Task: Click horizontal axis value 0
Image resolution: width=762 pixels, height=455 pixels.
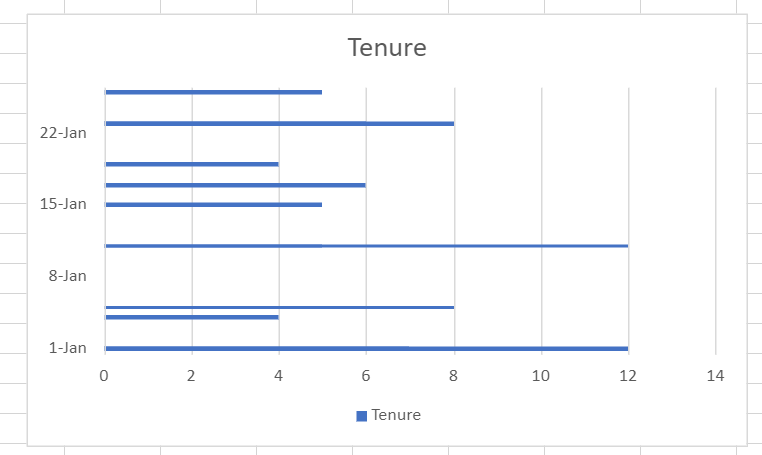Action: pyautogui.click(x=104, y=376)
